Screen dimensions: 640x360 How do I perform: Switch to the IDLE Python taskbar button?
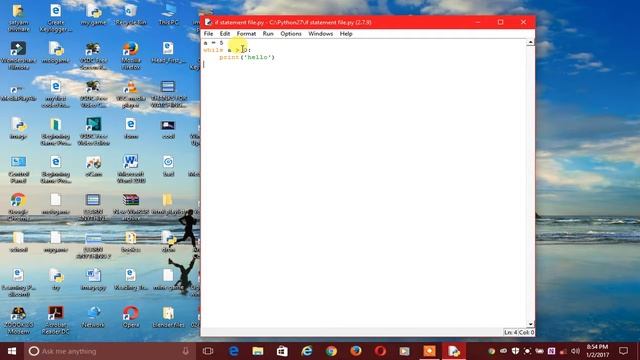[453, 351]
